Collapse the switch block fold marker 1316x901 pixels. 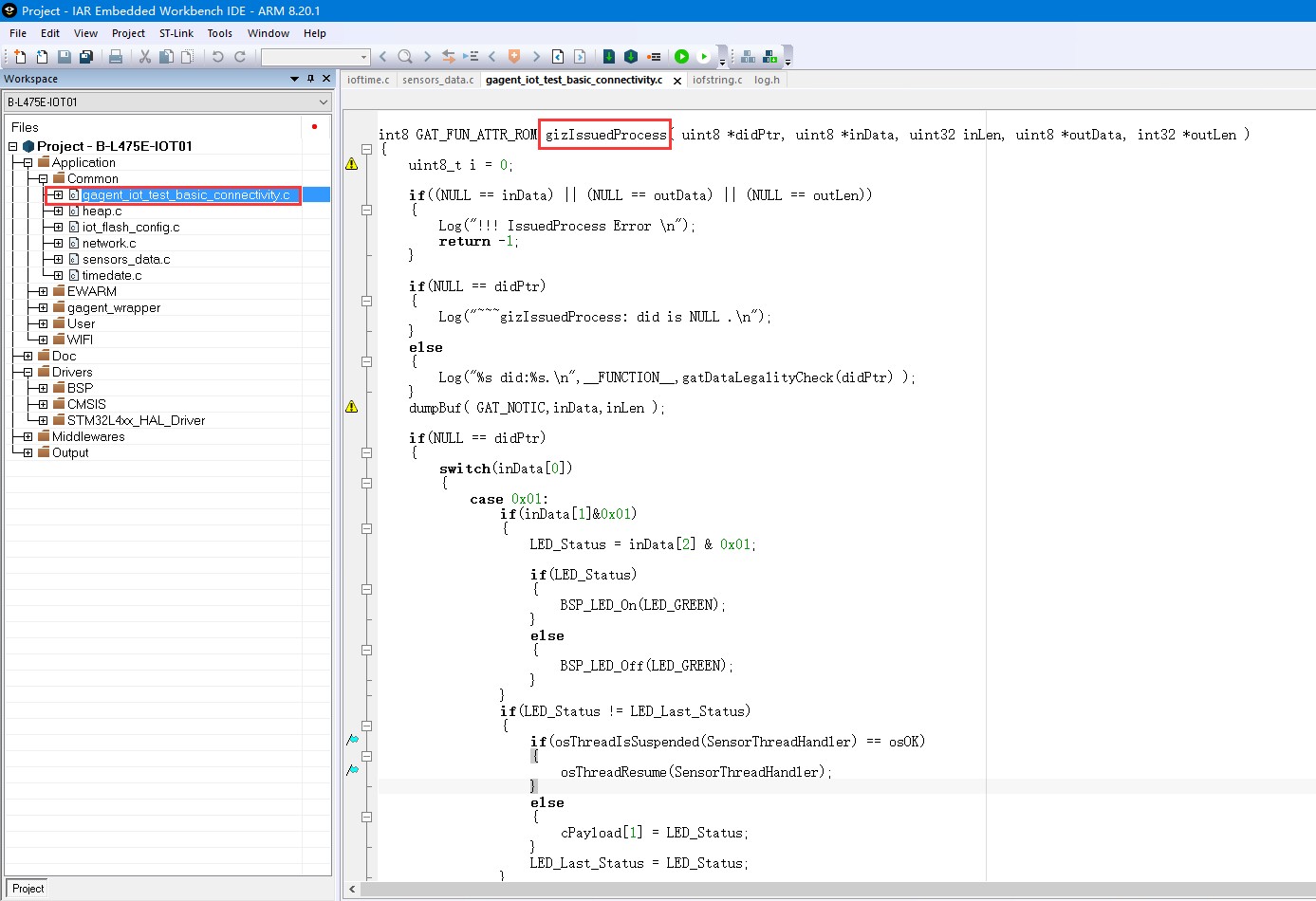point(366,483)
